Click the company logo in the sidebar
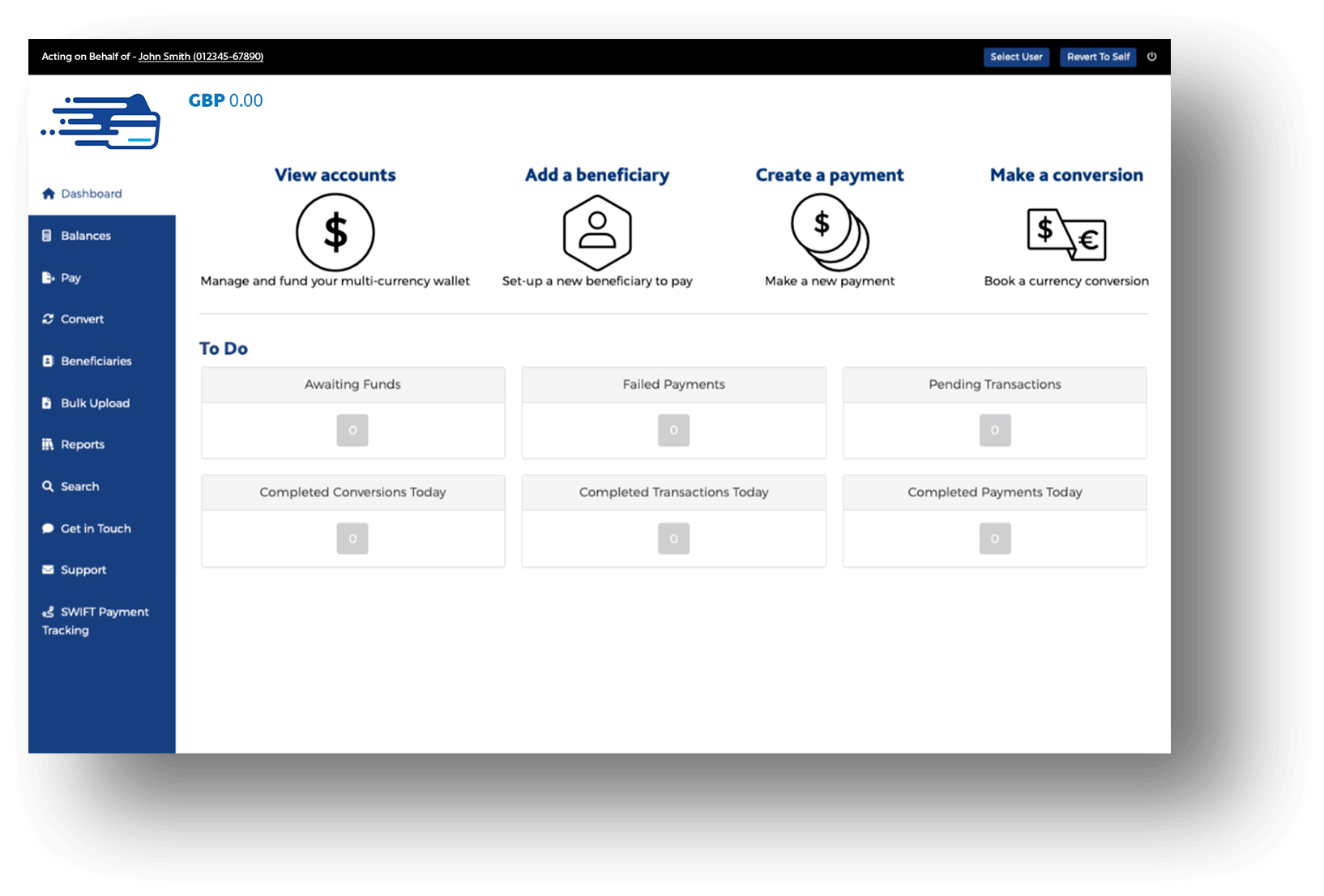The height and width of the screenshot is (896, 1324). pos(101,122)
